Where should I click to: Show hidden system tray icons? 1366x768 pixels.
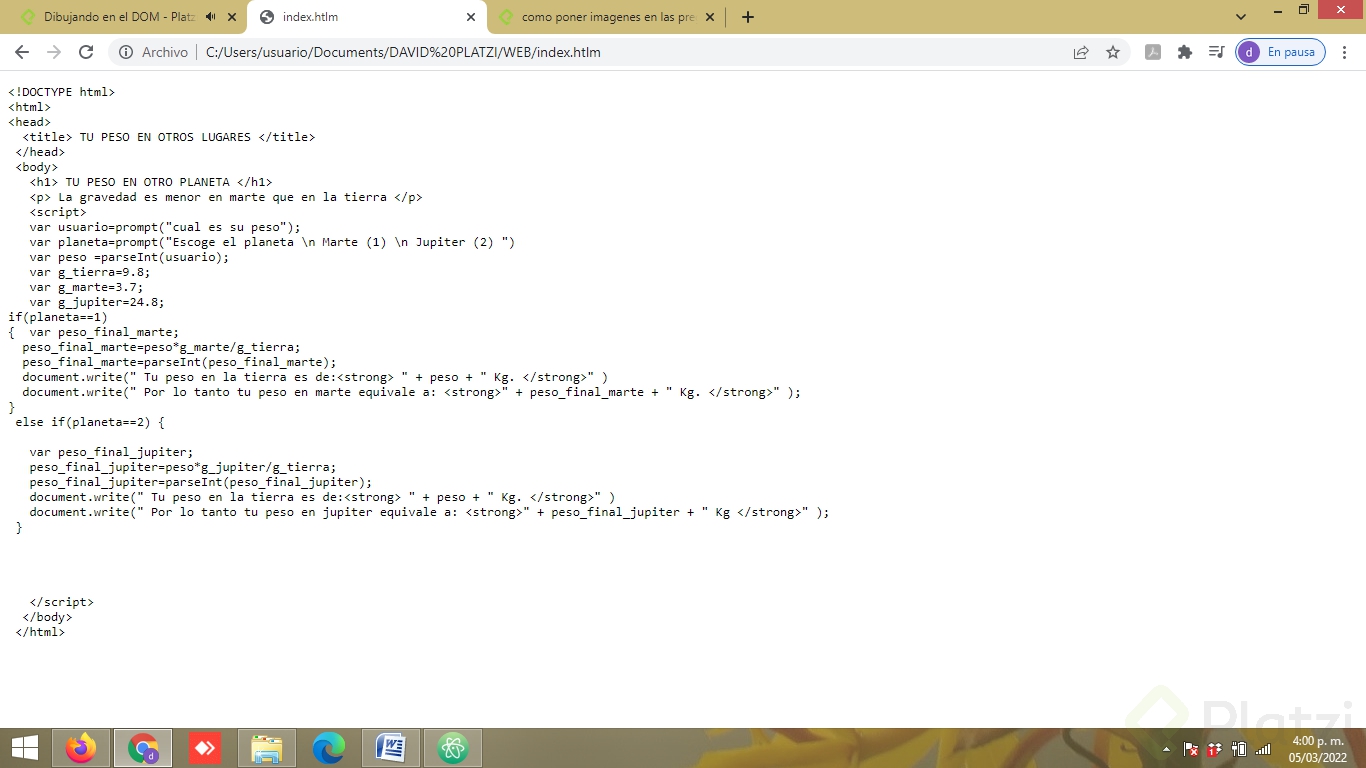[1166, 749]
